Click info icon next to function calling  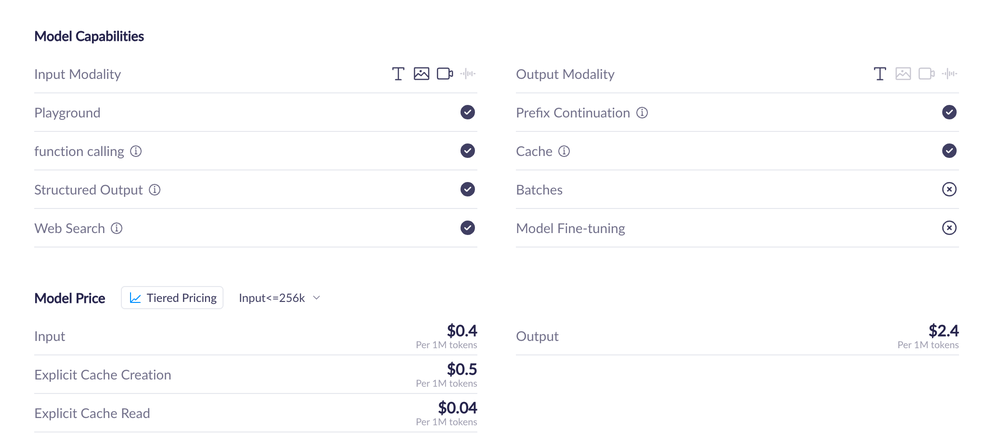point(136,151)
